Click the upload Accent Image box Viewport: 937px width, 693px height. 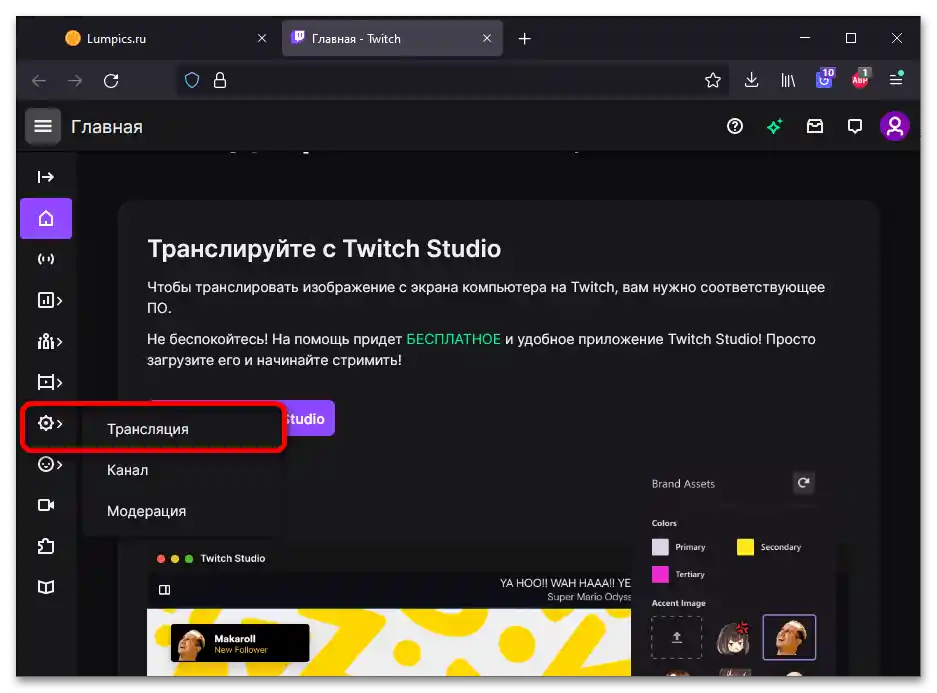[x=676, y=637]
